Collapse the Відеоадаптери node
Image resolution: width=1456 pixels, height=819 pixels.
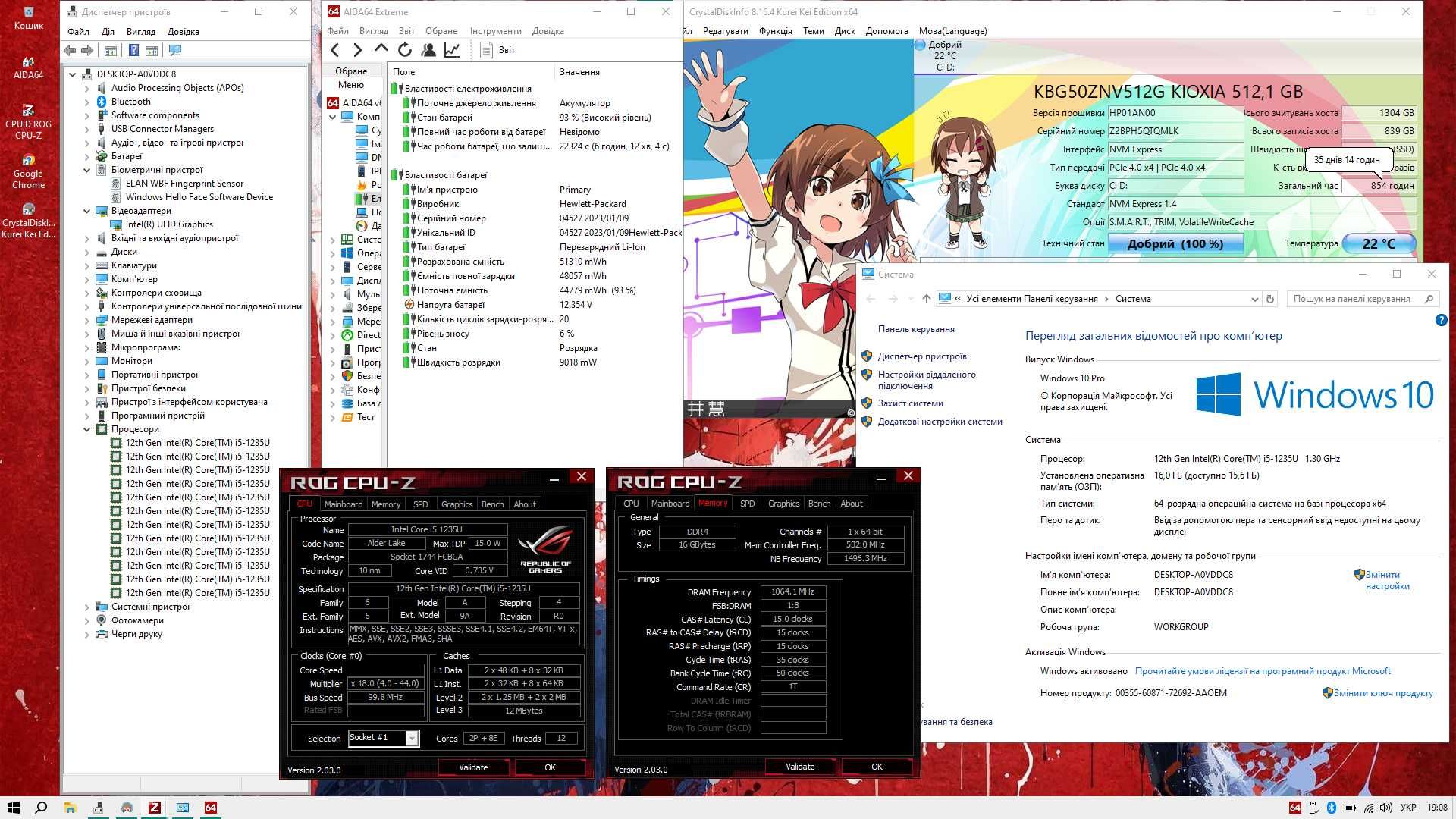coord(87,211)
